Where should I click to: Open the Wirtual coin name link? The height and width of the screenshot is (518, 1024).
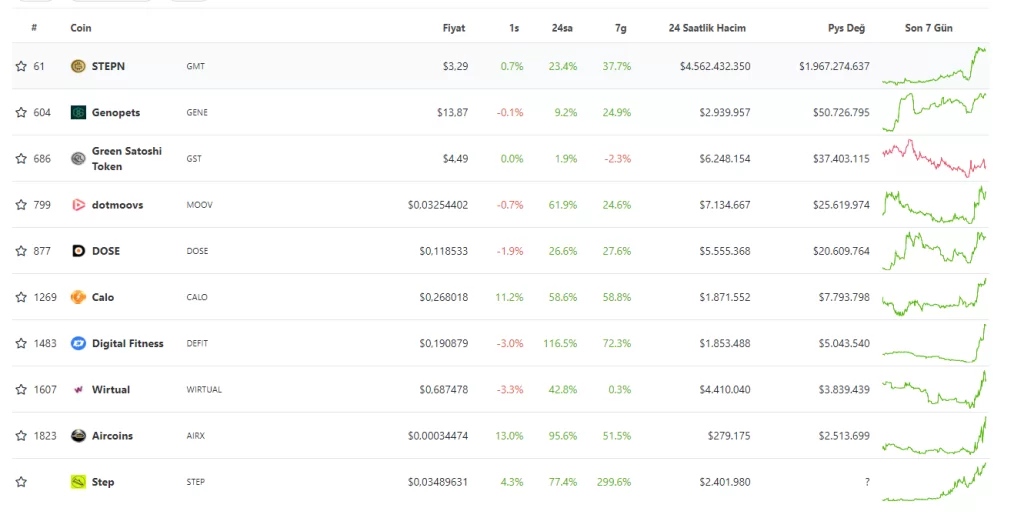(x=111, y=390)
